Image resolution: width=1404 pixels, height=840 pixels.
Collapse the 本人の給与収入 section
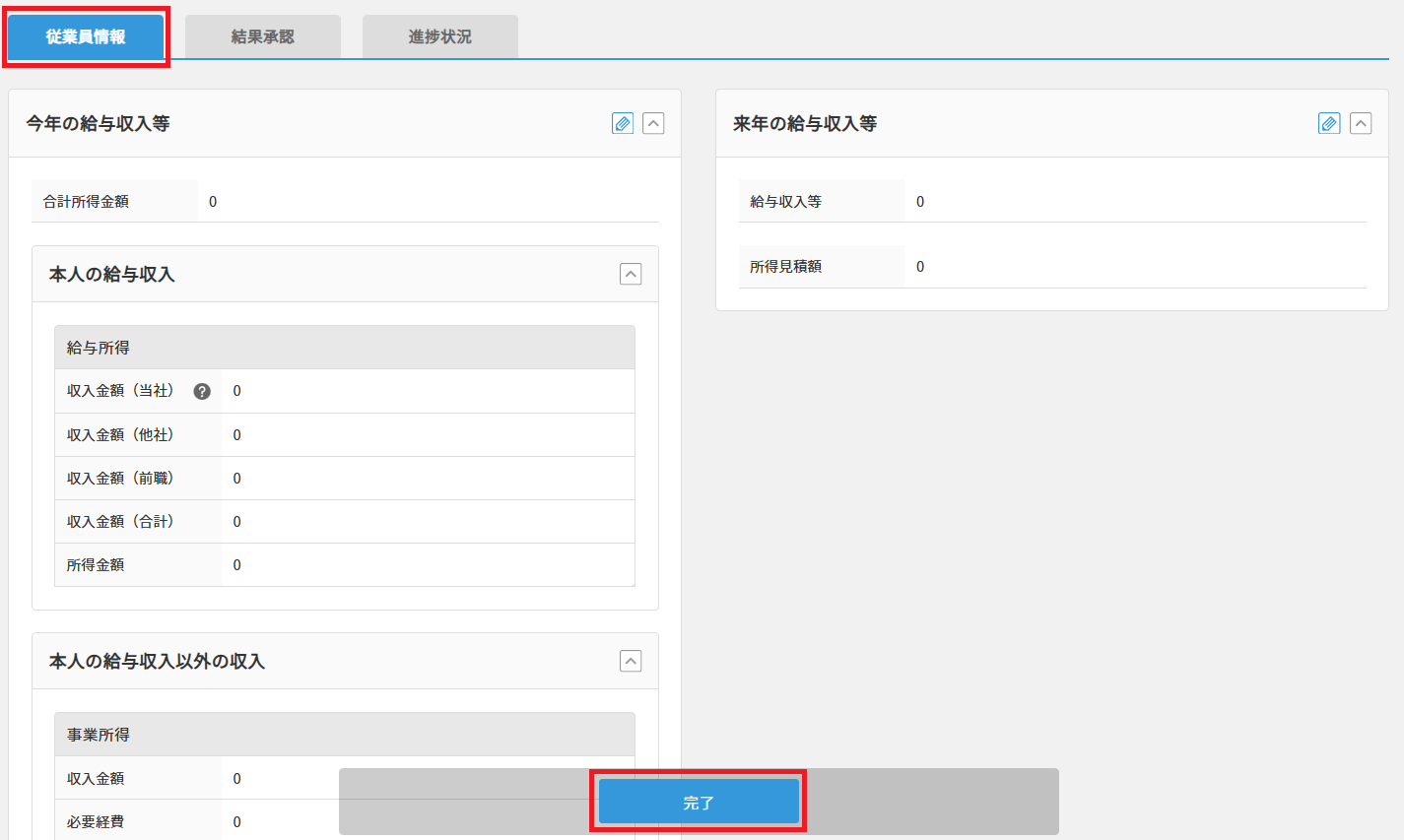pos(631,274)
